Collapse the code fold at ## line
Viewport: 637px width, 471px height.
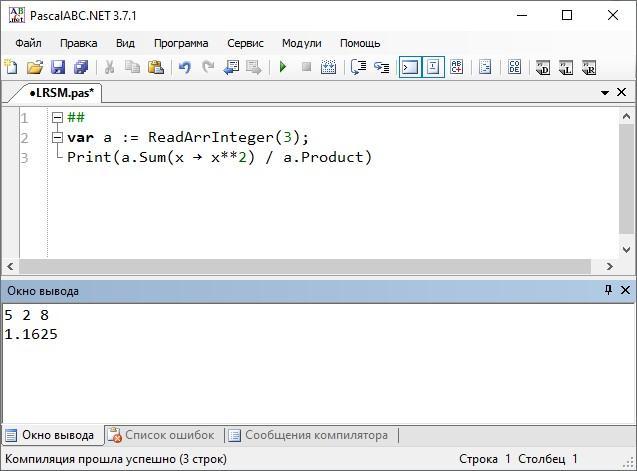[x=57, y=118]
